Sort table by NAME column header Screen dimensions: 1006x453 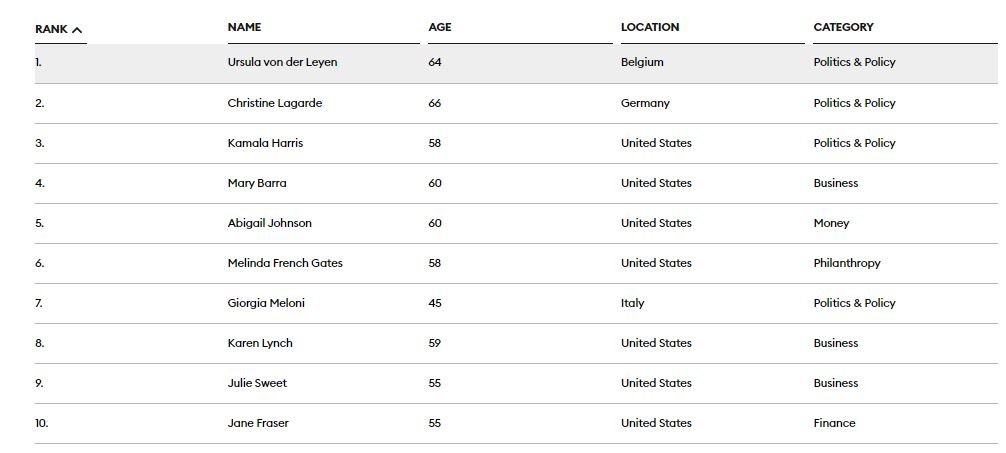[x=244, y=27]
